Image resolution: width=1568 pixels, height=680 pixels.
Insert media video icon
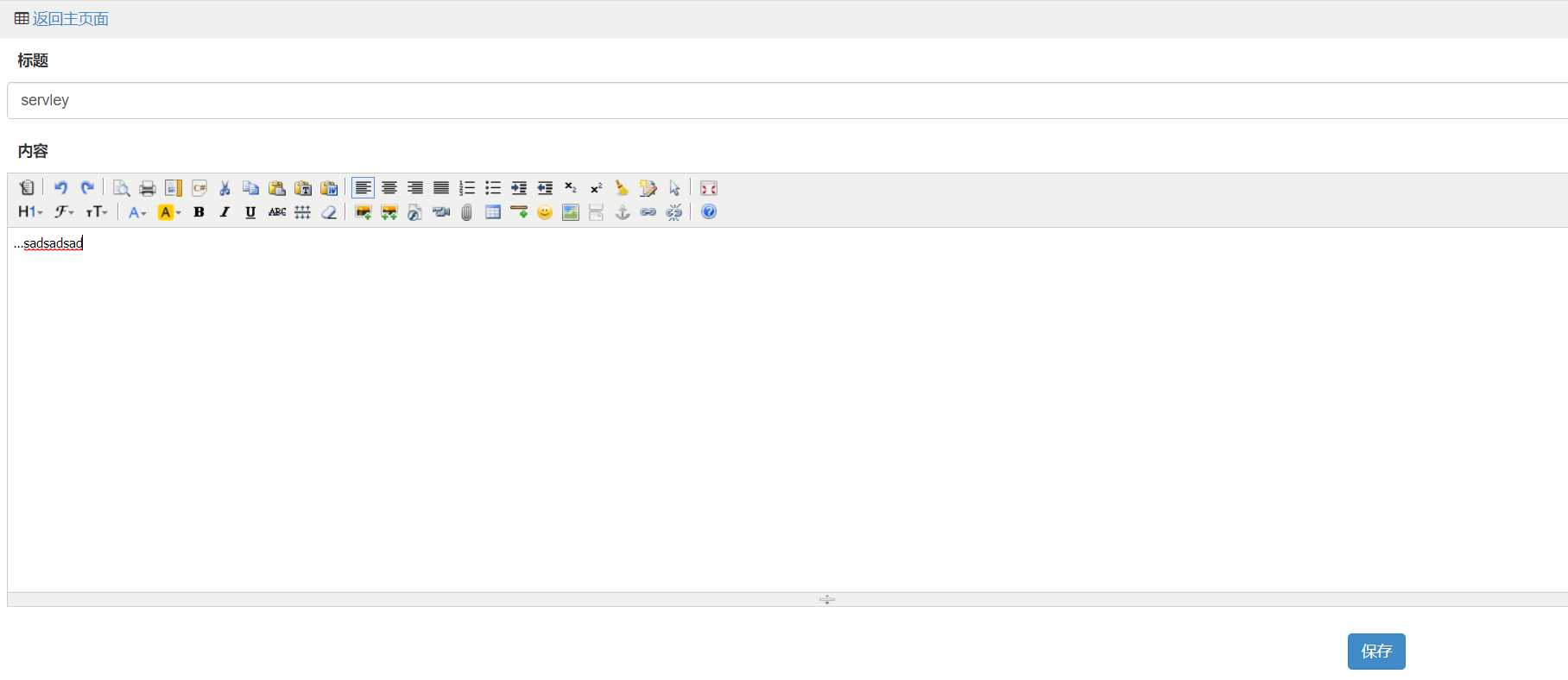(x=441, y=211)
